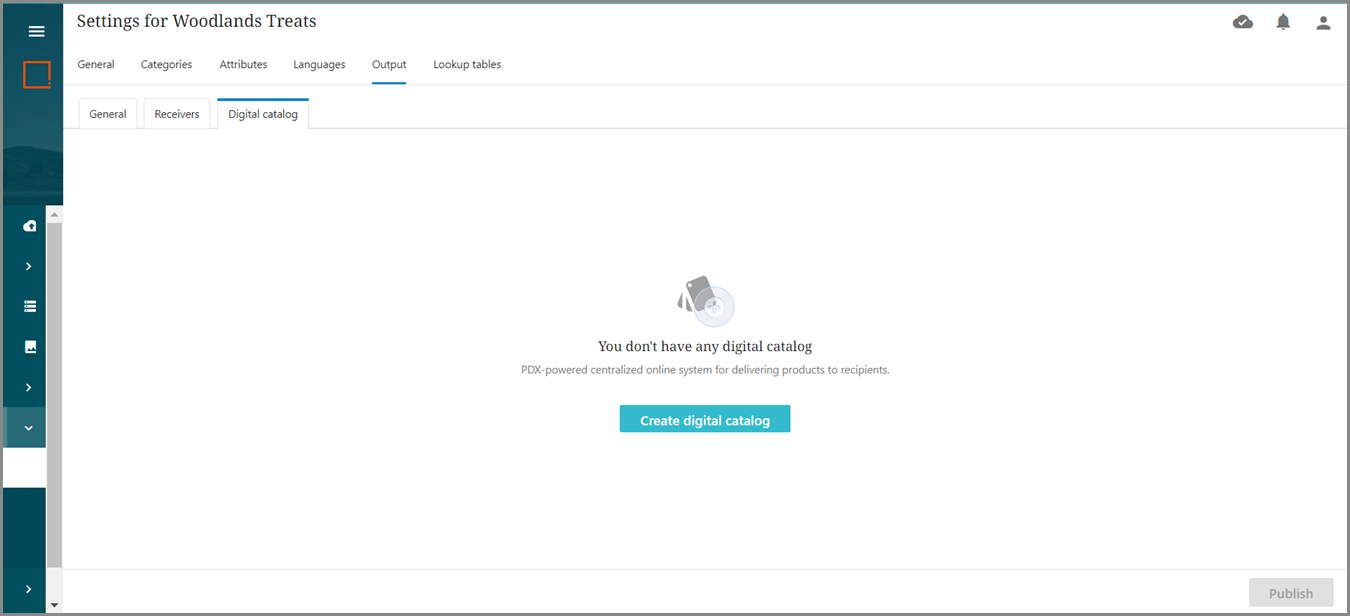Select the Receivers sub-tab
1350x616 pixels.
tap(177, 114)
